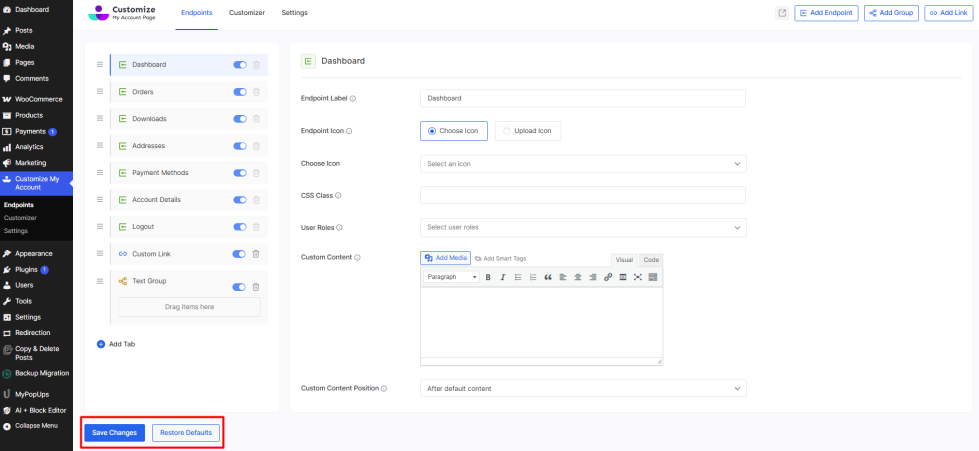
Task: Click the Add Endpoint button
Action: coord(825,13)
